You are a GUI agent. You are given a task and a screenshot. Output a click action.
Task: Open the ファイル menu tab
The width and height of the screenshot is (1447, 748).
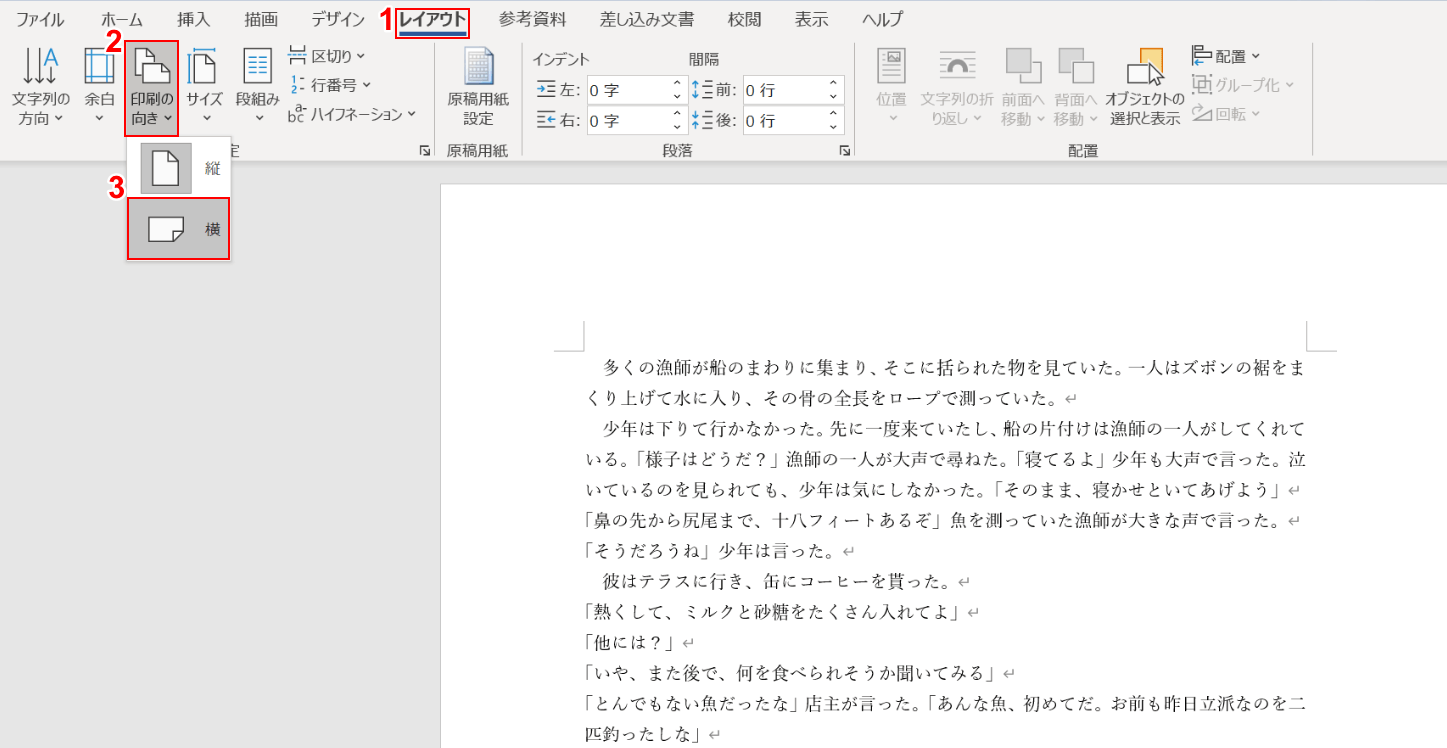[x=40, y=19]
